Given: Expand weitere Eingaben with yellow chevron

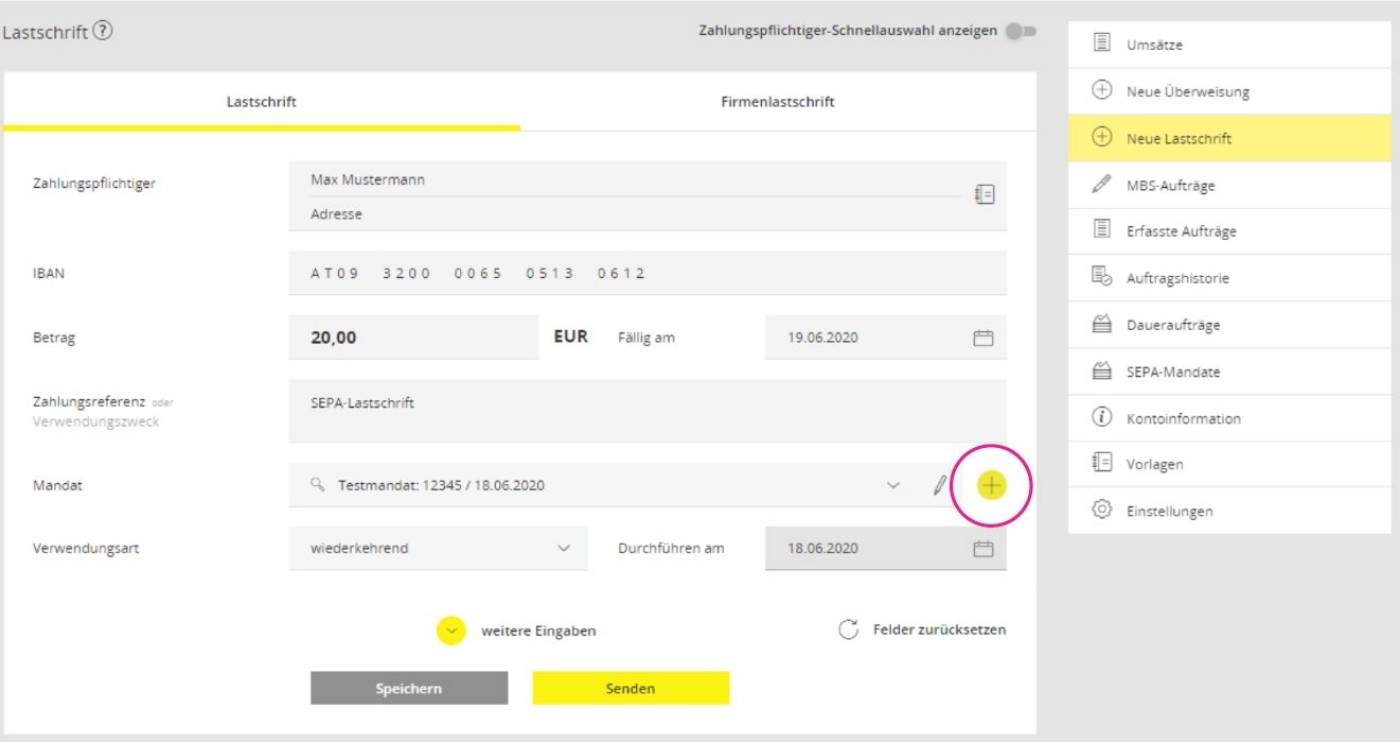Looking at the screenshot, I should (x=451, y=631).
